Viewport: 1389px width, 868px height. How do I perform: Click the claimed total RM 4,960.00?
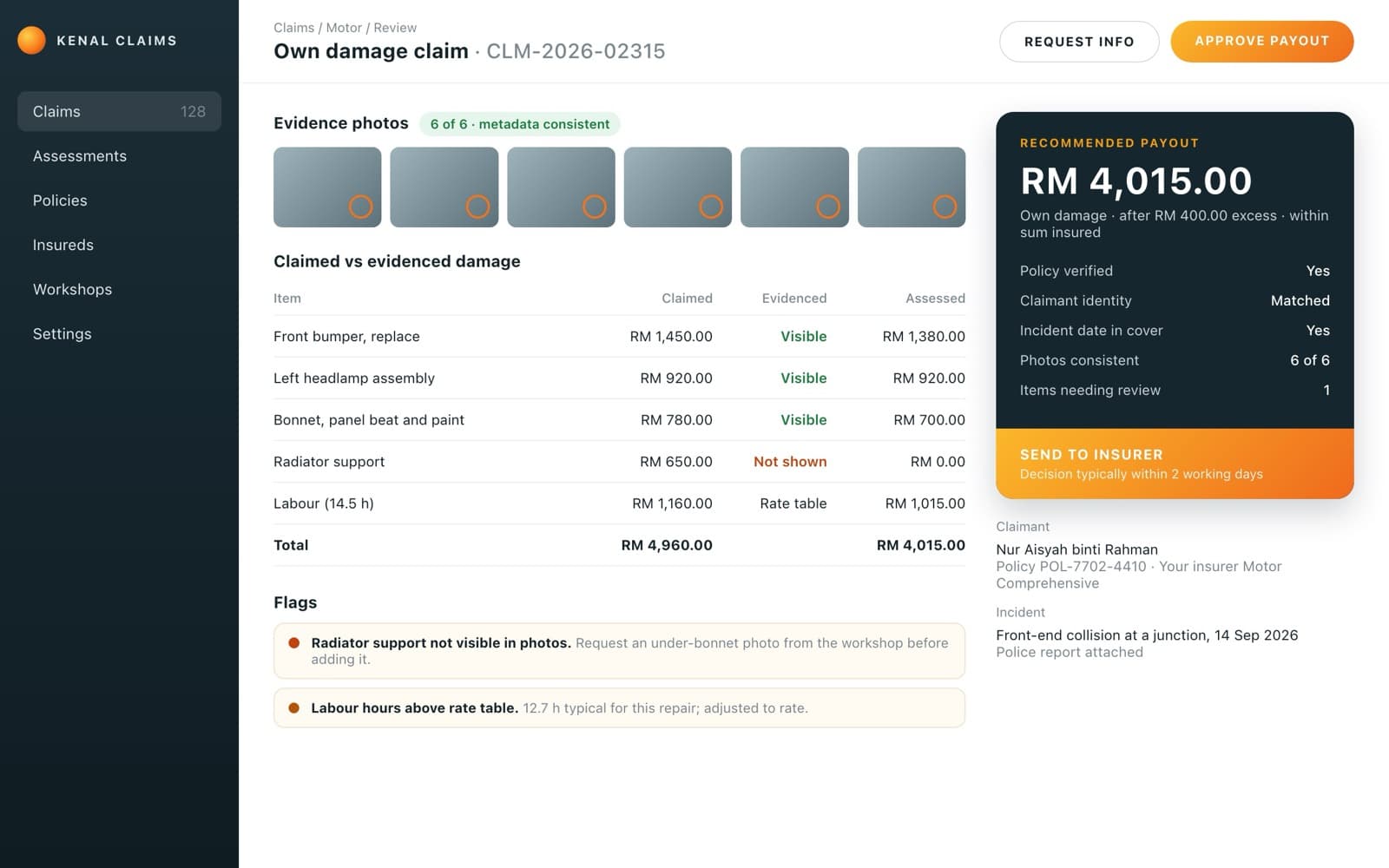[667, 545]
